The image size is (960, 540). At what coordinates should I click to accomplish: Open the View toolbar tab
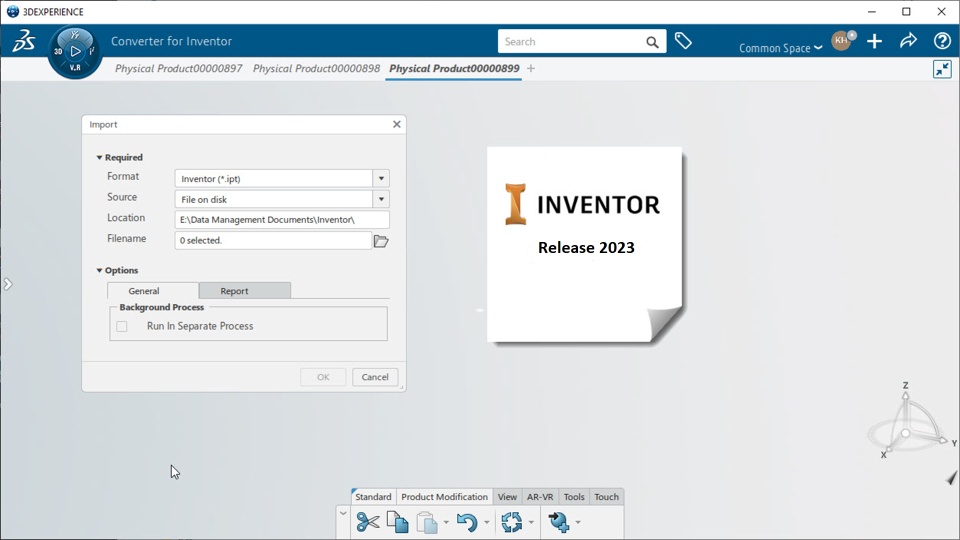[x=507, y=497]
